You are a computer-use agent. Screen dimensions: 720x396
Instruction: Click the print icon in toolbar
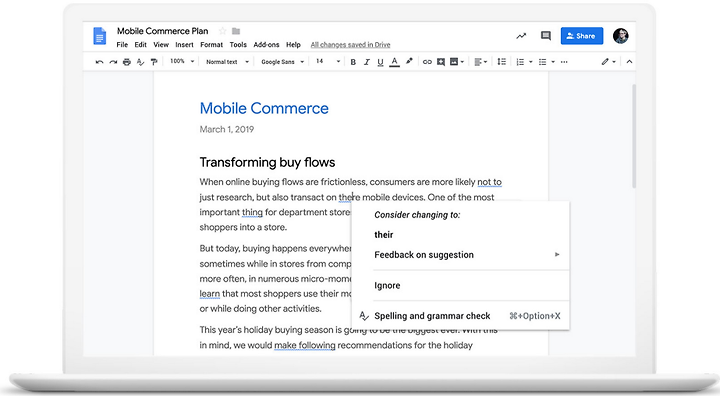pyautogui.click(x=127, y=62)
